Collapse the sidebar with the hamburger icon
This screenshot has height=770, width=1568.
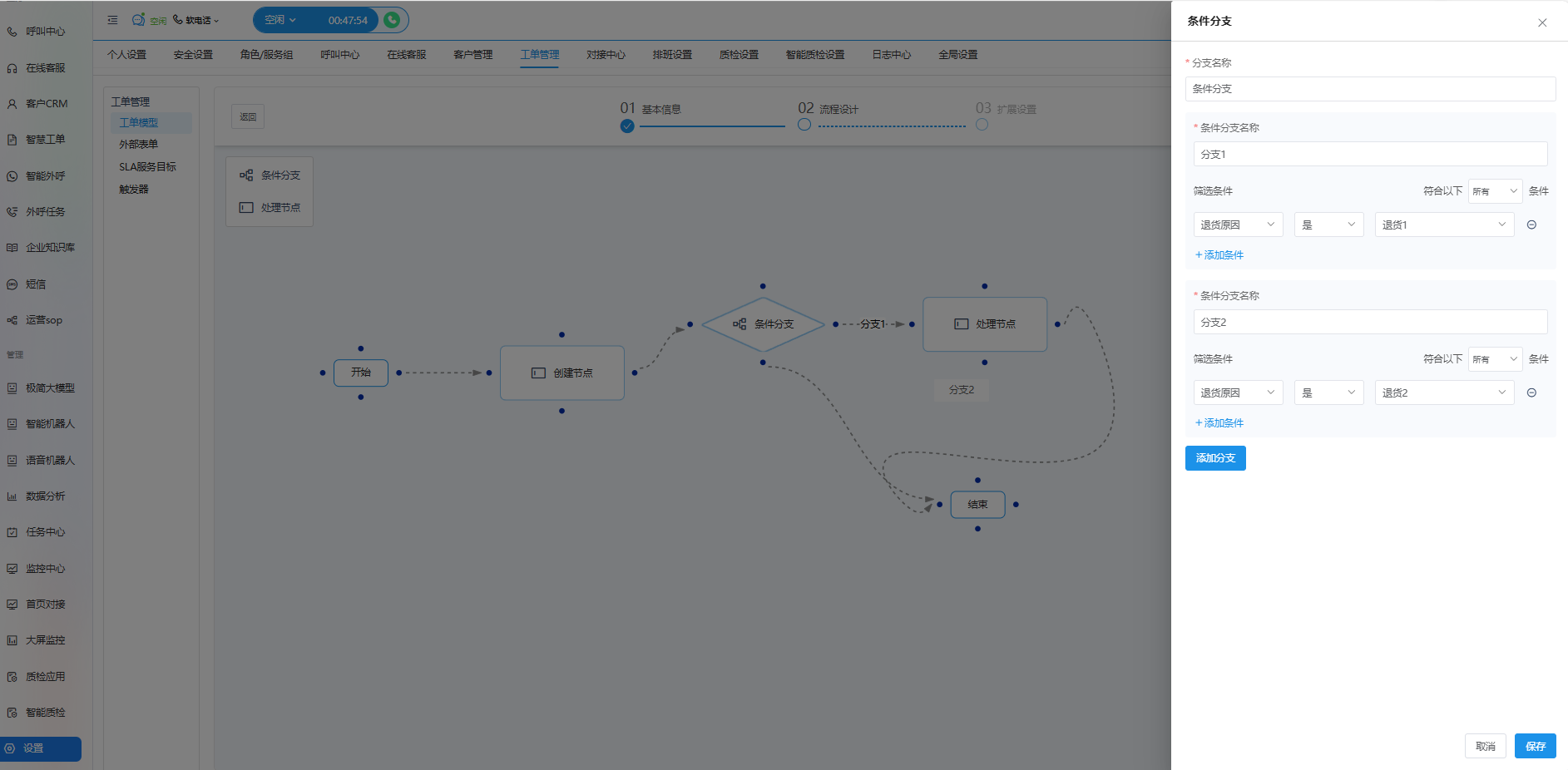pos(112,20)
